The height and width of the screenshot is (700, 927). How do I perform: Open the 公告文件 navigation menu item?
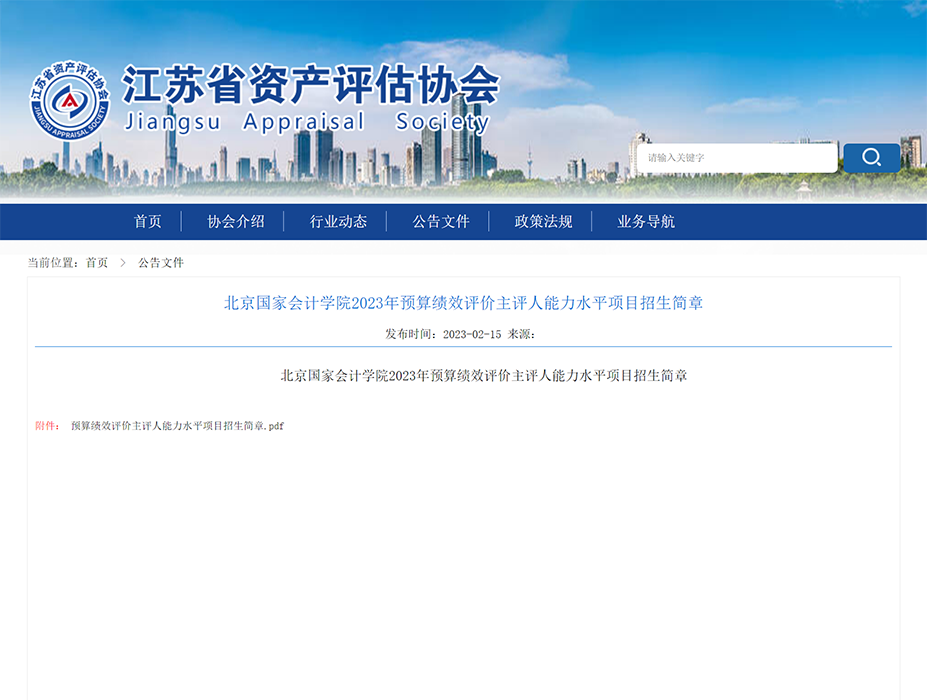pyautogui.click(x=441, y=222)
